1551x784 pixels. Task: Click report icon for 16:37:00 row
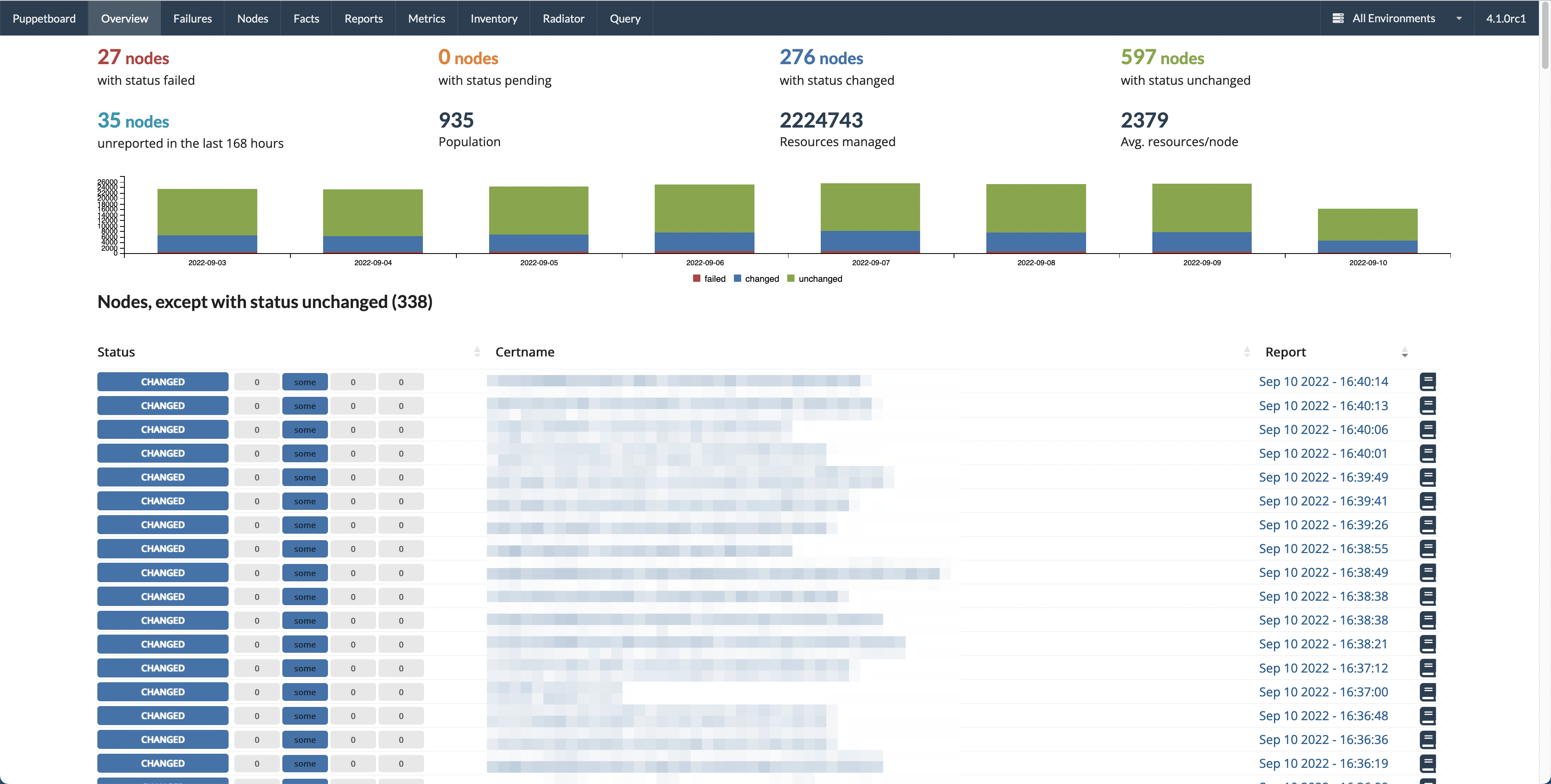[x=1427, y=692]
